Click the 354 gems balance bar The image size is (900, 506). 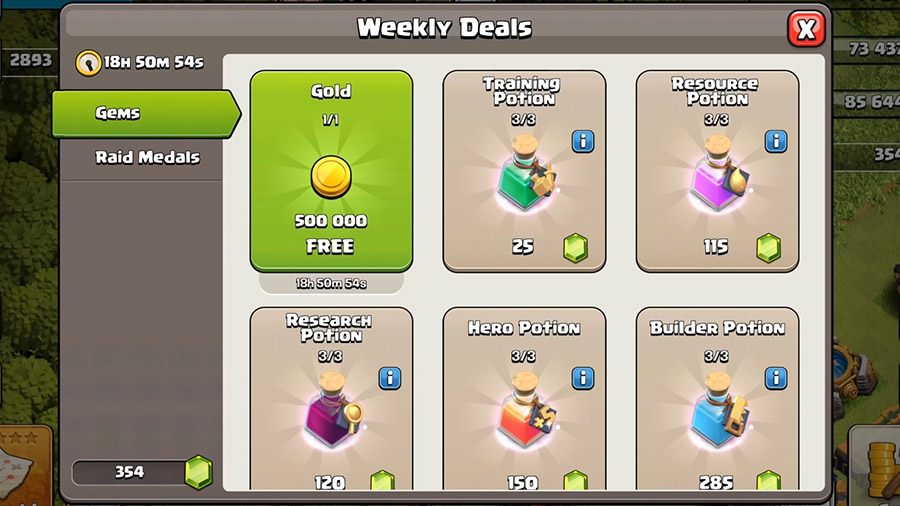(141, 472)
